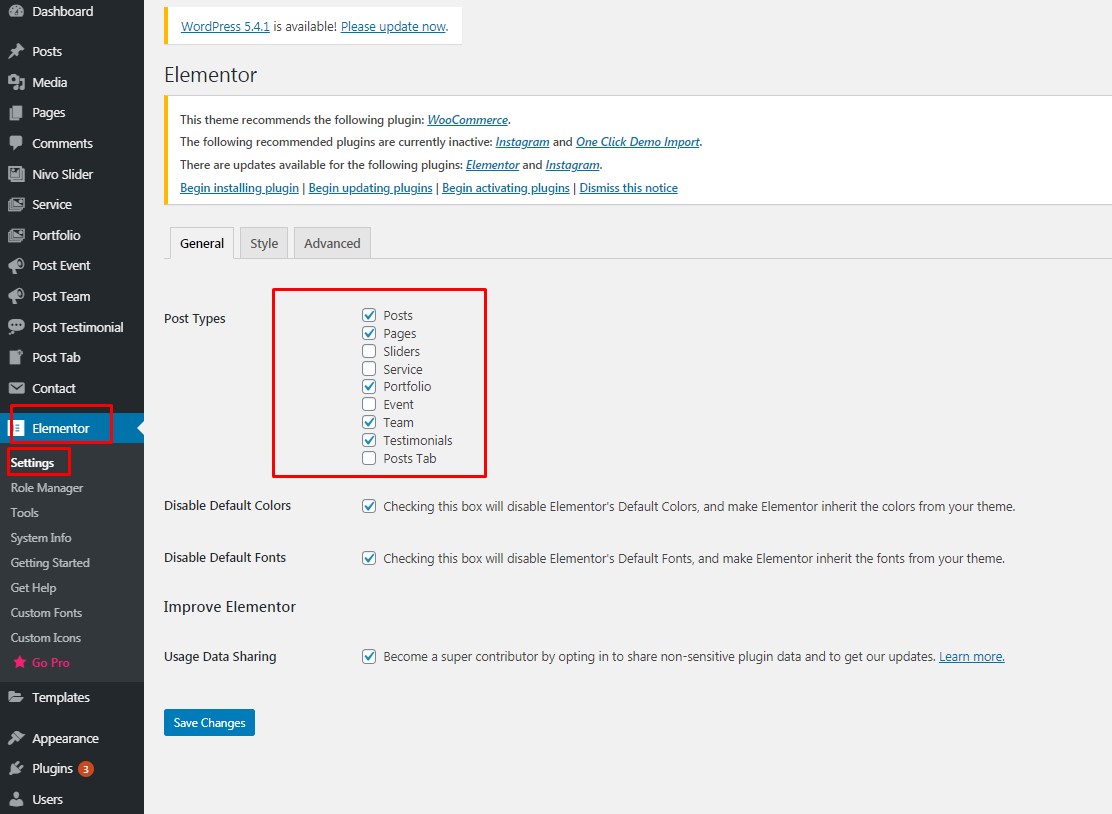The width and height of the screenshot is (1112, 814).
Task: Open Role Manager submenu item
Action: pos(47,488)
